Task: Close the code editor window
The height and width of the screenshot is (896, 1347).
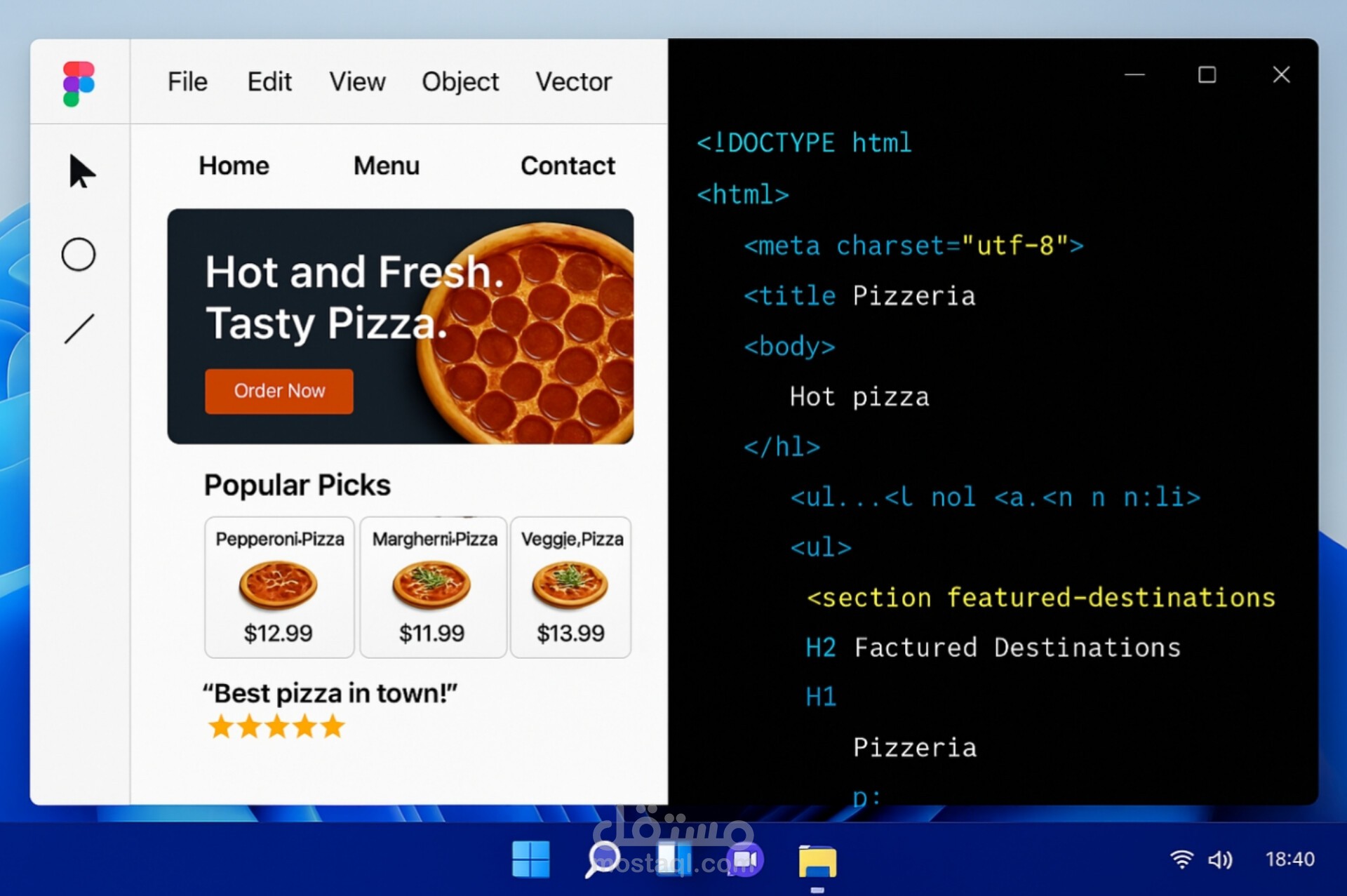Action: point(1281,74)
